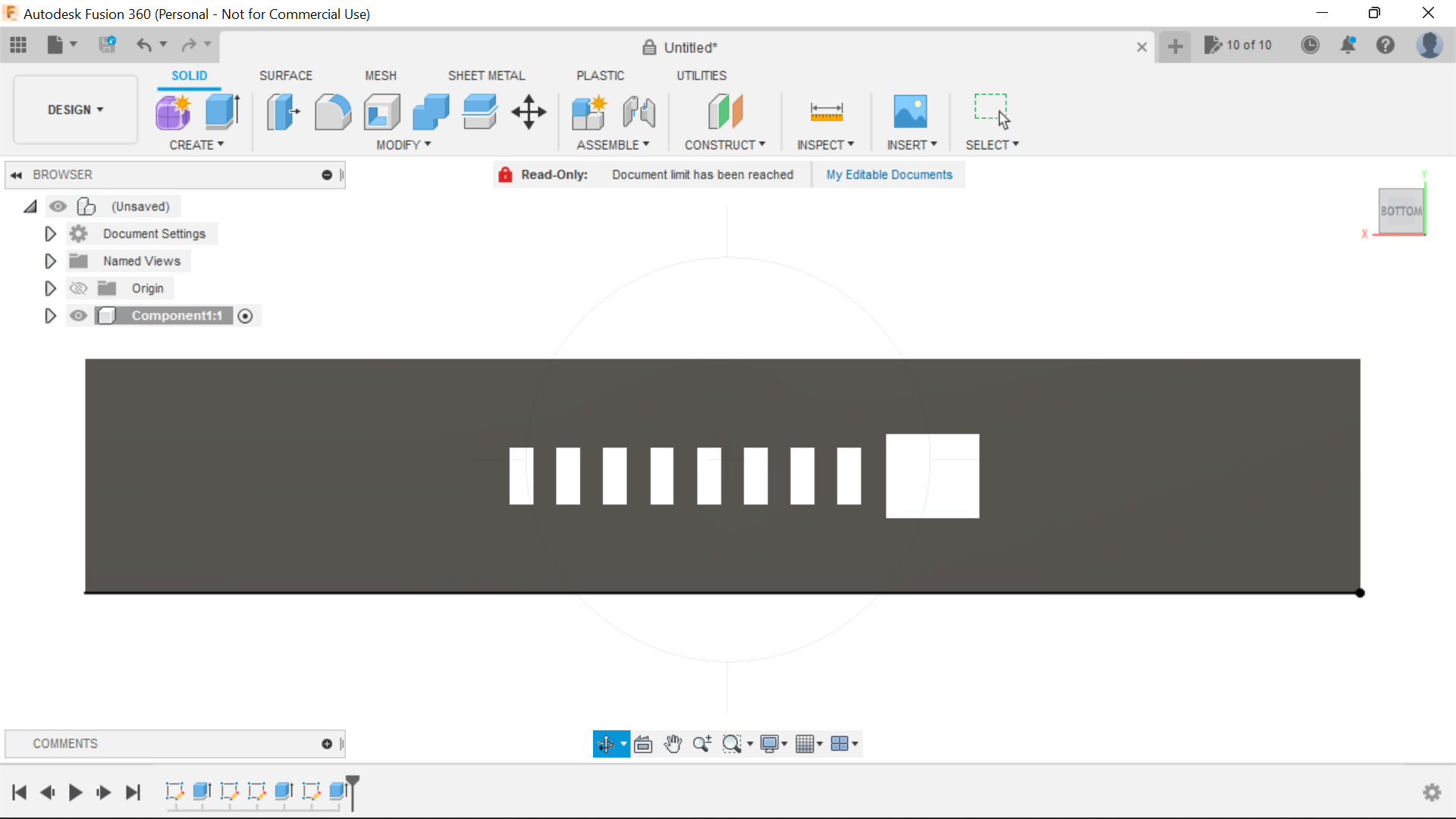The height and width of the screenshot is (819, 1456).
Task: Show the hidden Origin folder
Action: tap(77, 288)
